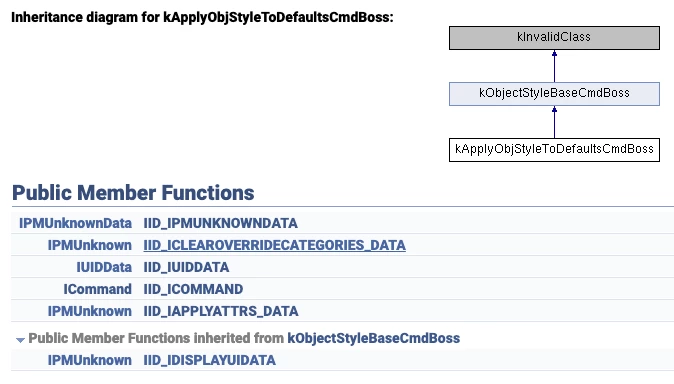Click the Public Member Functions heading
Viewport: 674px width, 384px height.
133,193
